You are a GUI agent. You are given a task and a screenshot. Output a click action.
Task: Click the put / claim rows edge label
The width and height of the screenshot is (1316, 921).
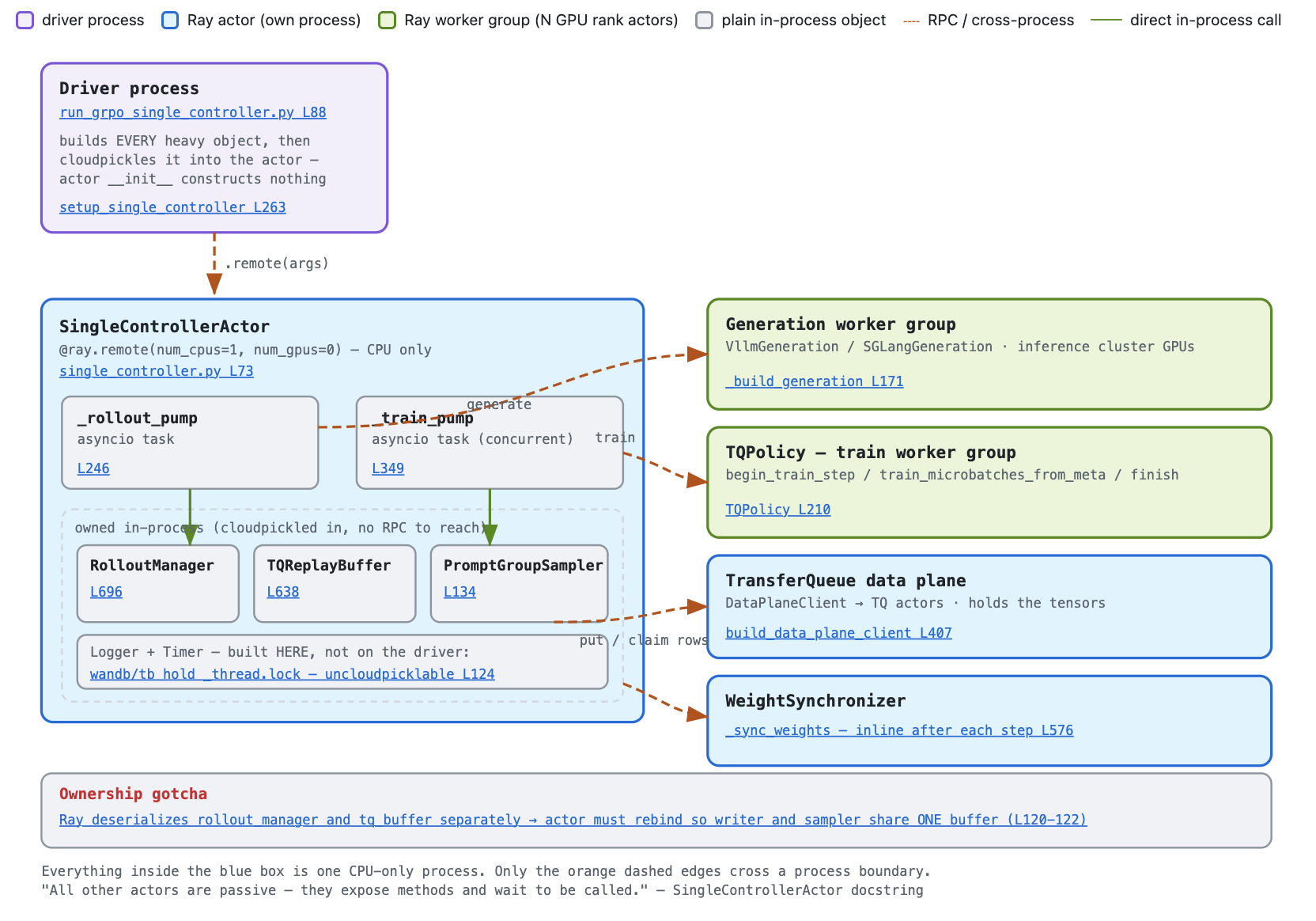[x=643, y=640]
